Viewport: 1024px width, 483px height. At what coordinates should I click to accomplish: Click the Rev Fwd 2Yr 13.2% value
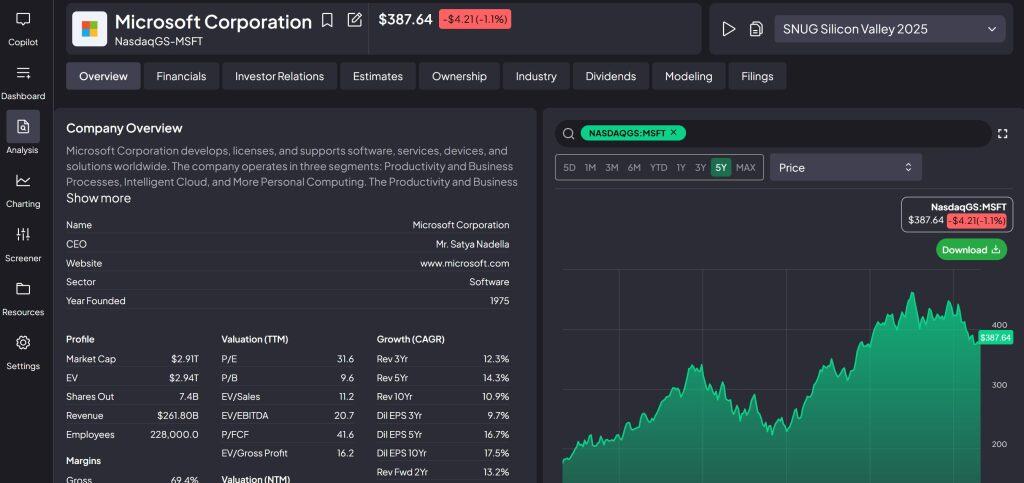496,472
